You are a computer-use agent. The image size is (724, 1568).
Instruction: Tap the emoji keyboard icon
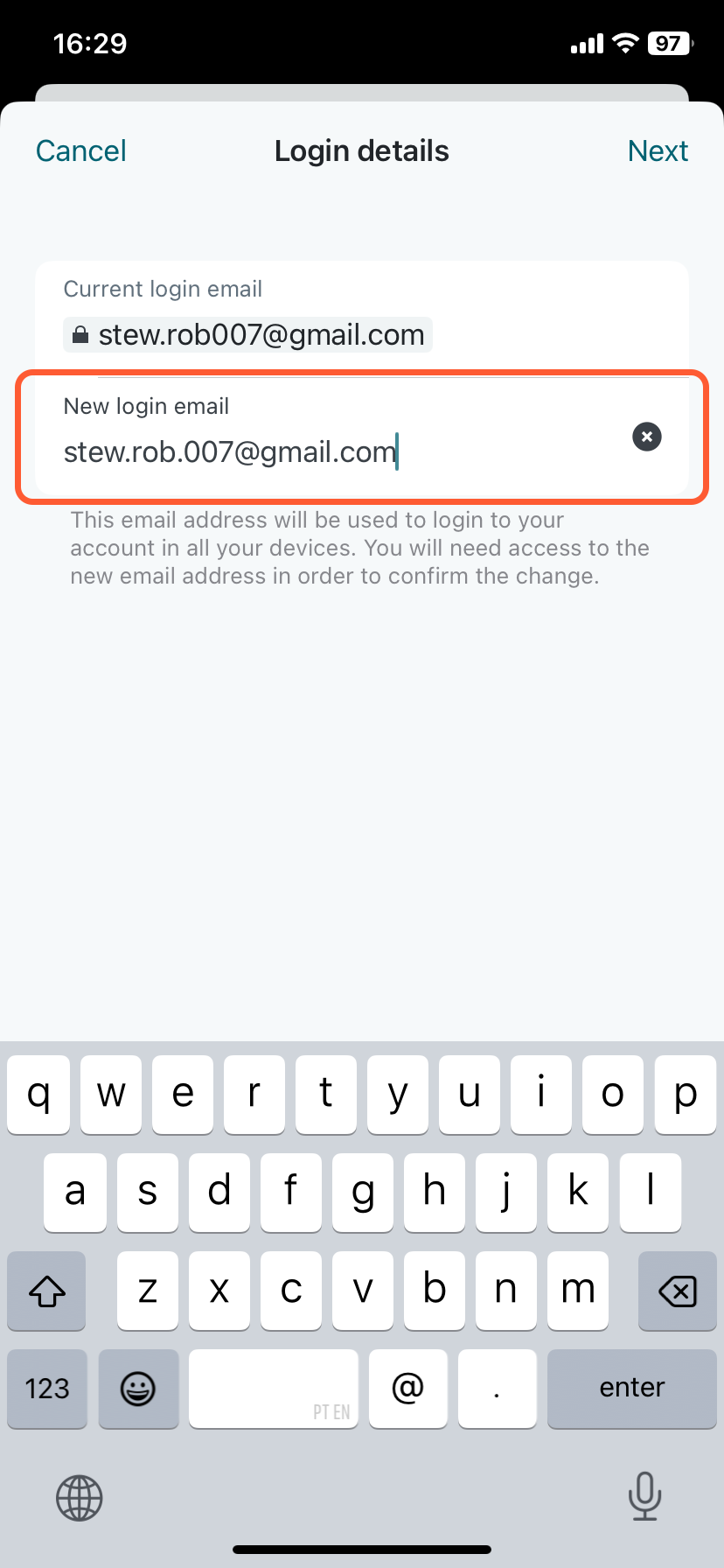point(138,1389)
